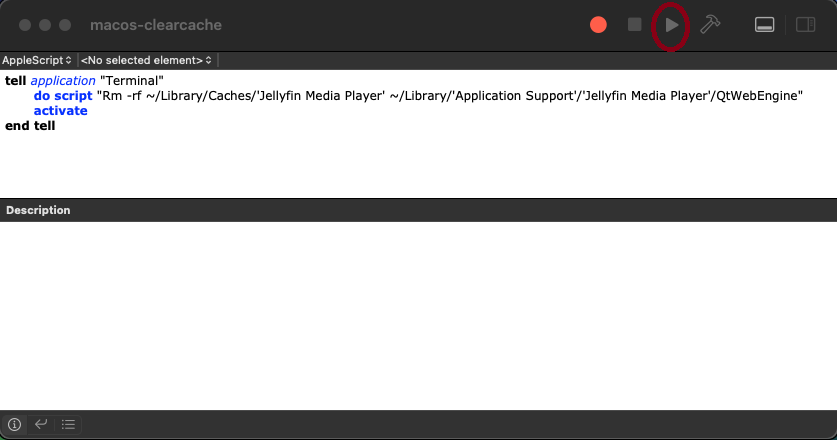837x440 pixels.
Task: Compile the script using the hammer icon
Action: click(x=710, y=25)
